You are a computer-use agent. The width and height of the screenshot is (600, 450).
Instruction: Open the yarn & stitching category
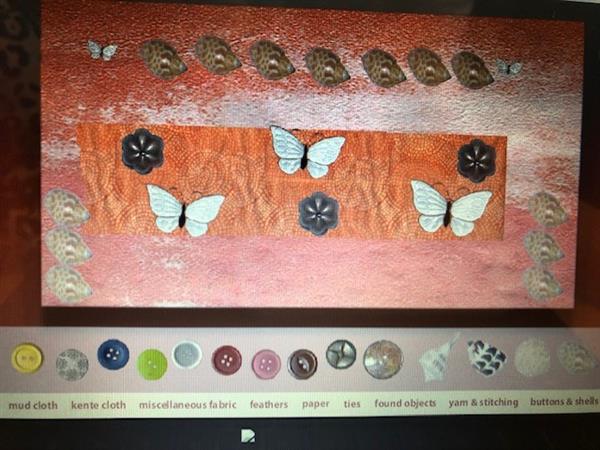[x=484, y=402]
